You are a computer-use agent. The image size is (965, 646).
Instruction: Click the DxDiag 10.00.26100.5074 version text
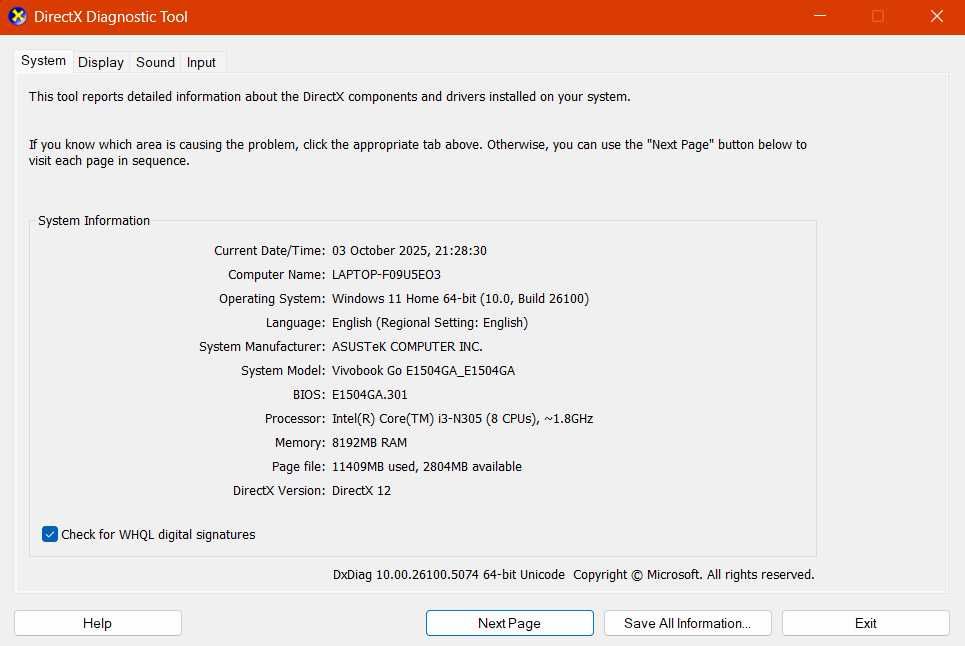[449, 574]
